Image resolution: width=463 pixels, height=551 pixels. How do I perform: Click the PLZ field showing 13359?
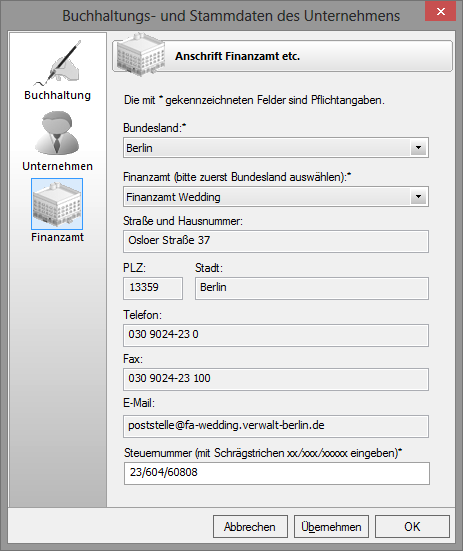(x=153, y=288)
